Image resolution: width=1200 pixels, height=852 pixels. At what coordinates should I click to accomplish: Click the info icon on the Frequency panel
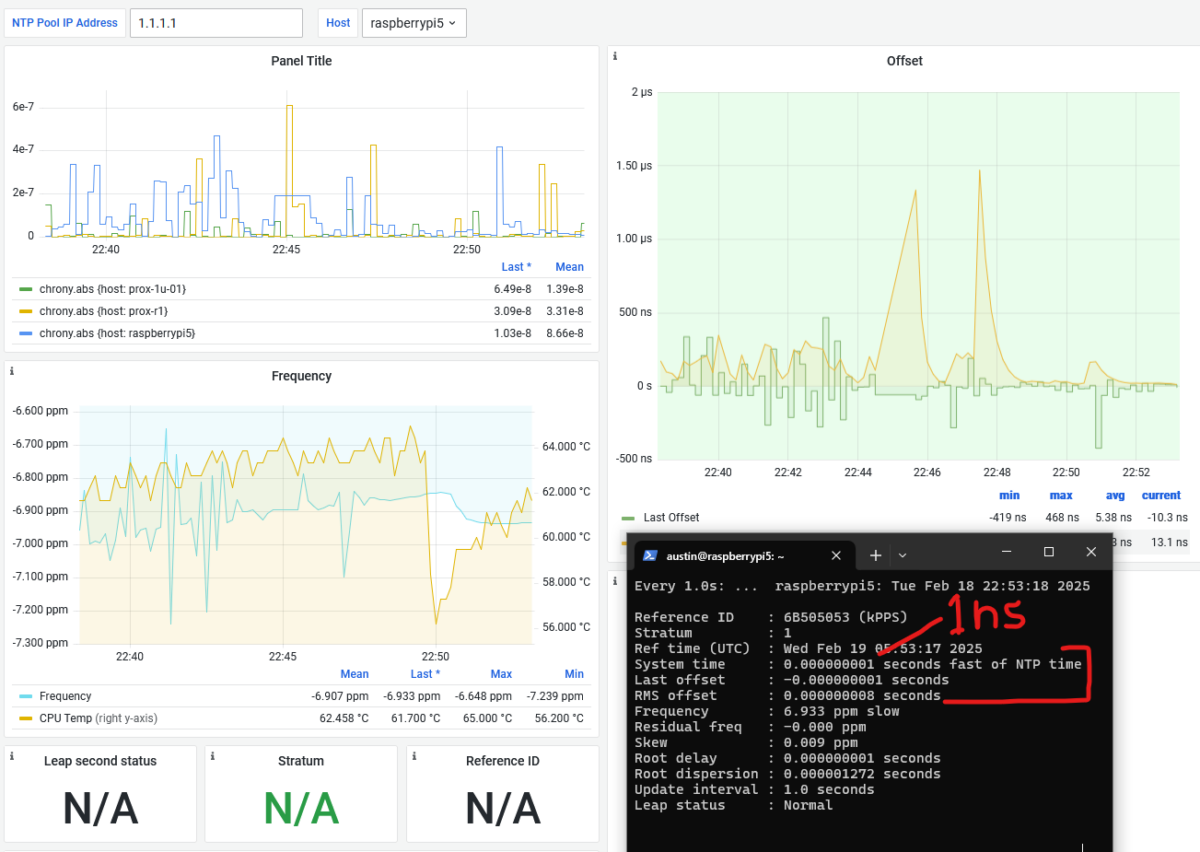pyautogui.click(x=11, y=370)
